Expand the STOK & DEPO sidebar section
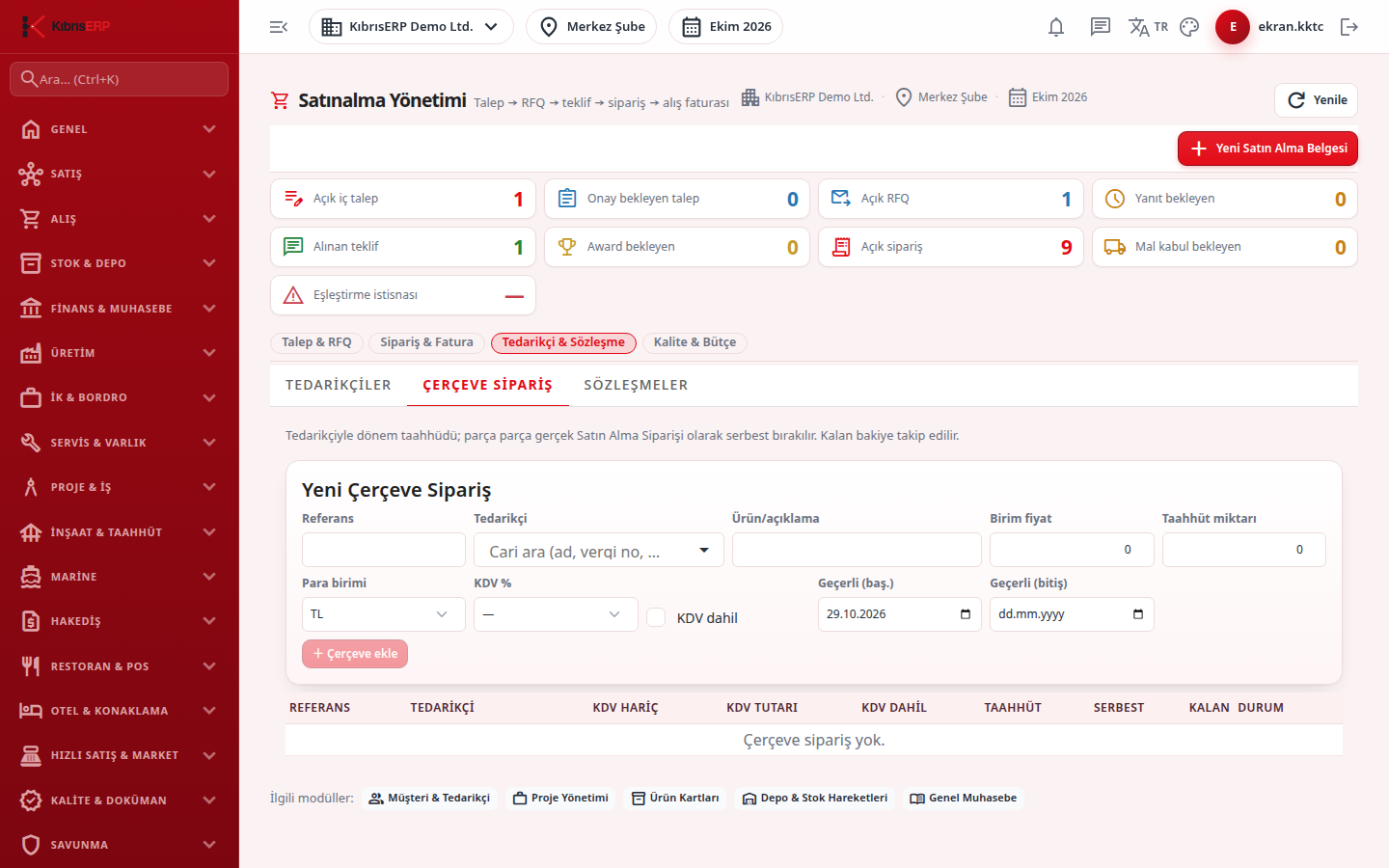 tap(120, 263)
